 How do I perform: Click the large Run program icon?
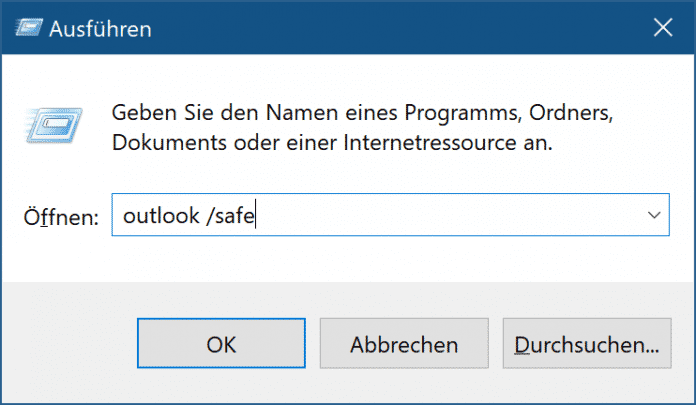point(58,125)
